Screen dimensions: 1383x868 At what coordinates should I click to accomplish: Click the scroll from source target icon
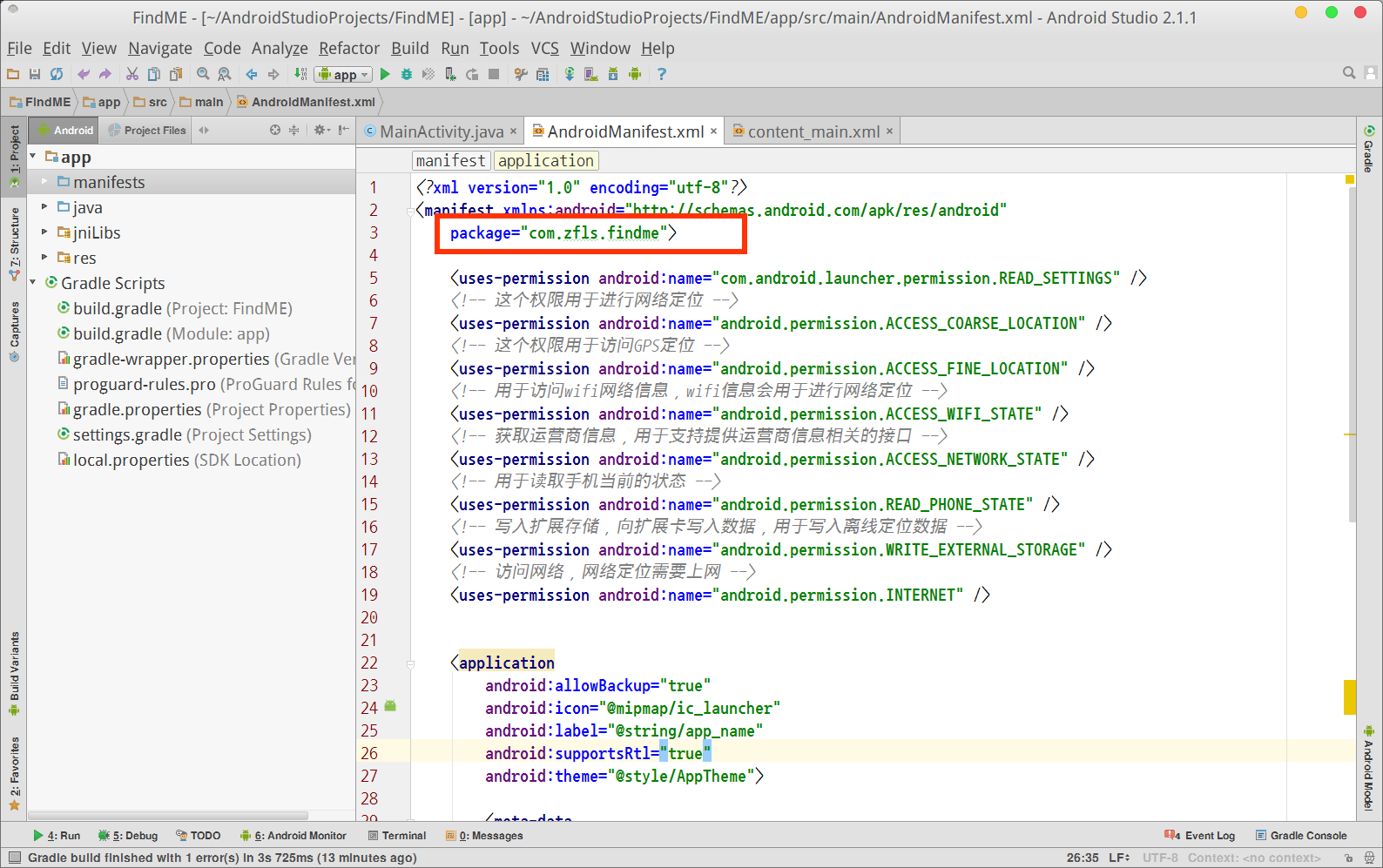point(275,130)
